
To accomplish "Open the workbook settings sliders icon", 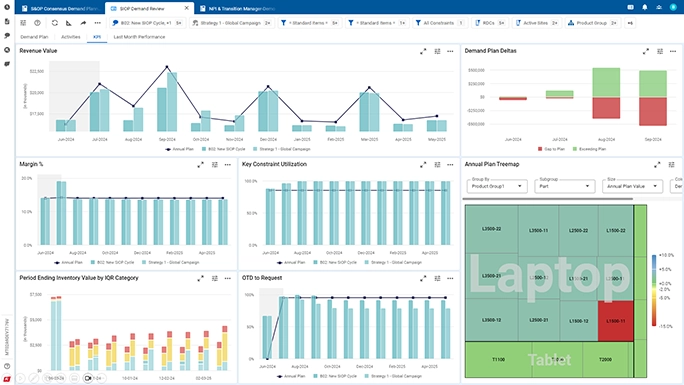I will [23, 23].
